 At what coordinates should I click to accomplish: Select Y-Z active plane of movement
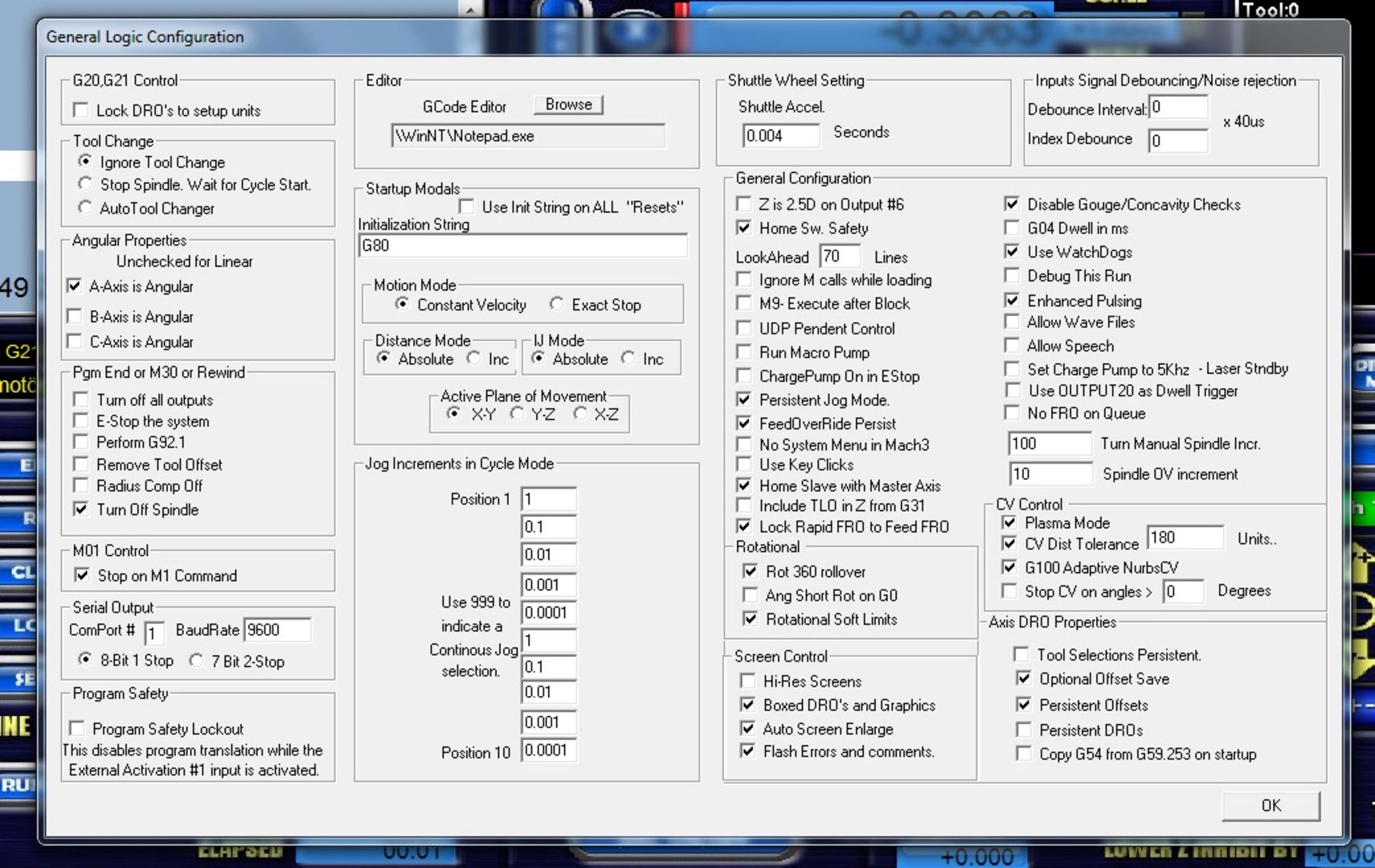pyautogui.click(x=517, y=413)
